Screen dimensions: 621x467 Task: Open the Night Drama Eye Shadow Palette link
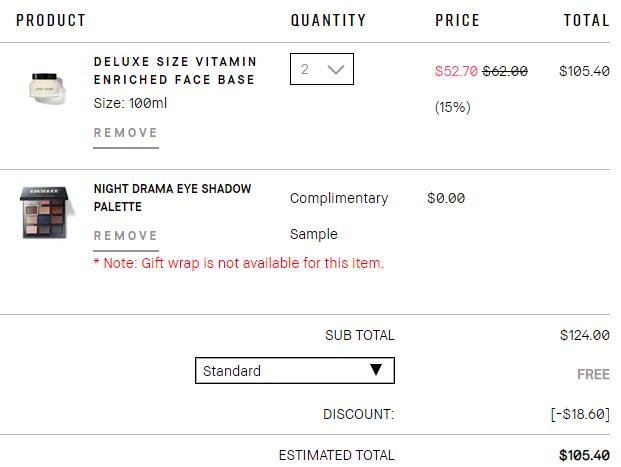pos(172,197)
